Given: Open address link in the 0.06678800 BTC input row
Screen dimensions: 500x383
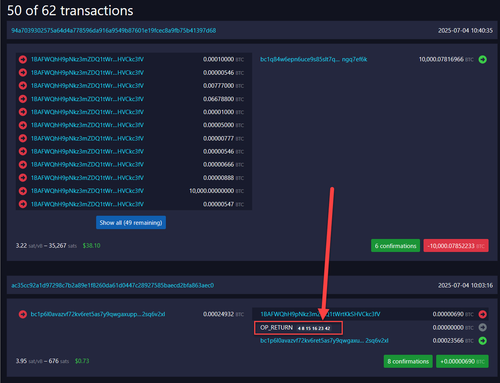Looking at the screenshot, I should tap(87, 99).
